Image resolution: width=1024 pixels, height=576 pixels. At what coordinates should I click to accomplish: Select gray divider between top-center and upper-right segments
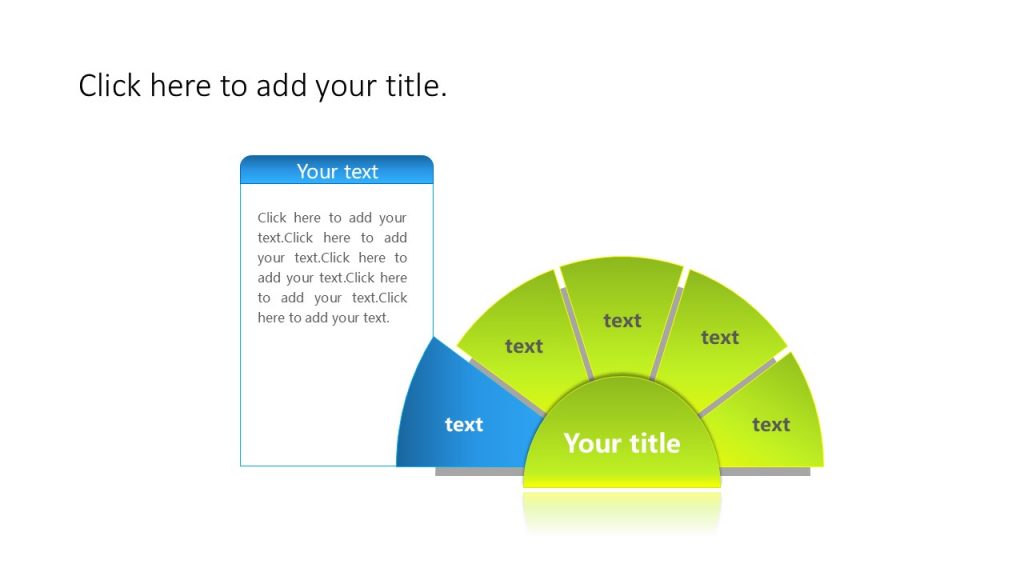coord(667,333)
